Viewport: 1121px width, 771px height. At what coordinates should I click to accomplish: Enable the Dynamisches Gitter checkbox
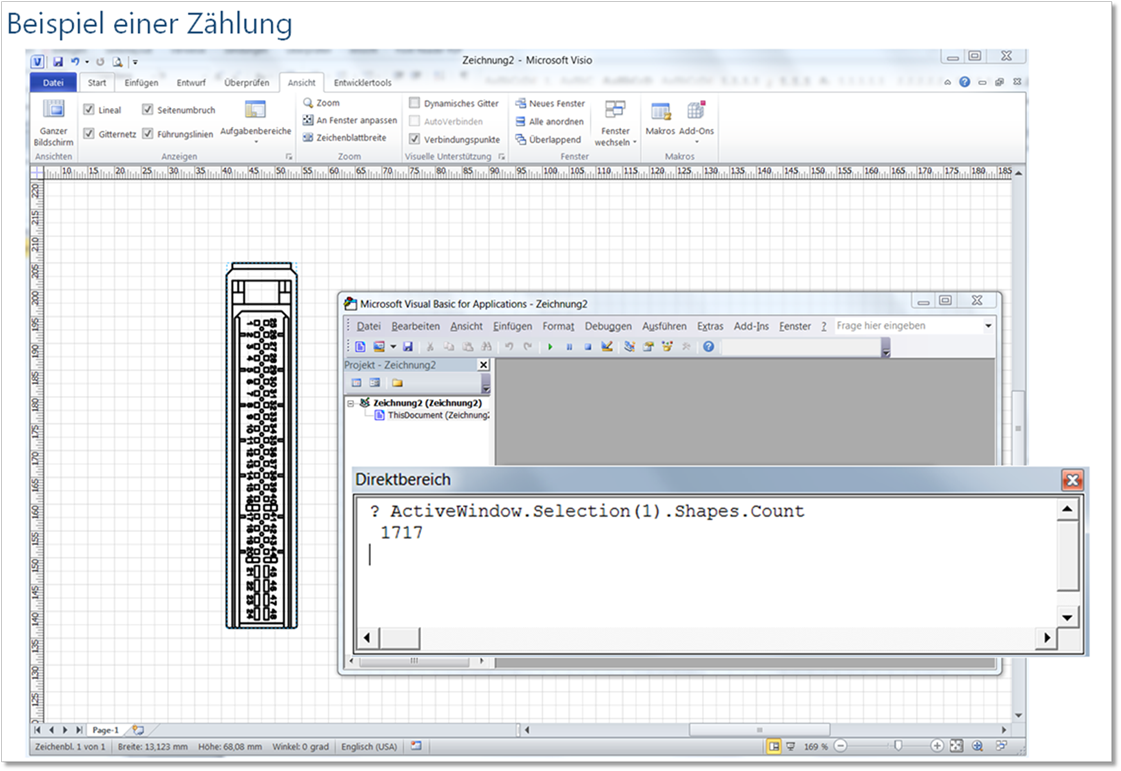(415, 103)
